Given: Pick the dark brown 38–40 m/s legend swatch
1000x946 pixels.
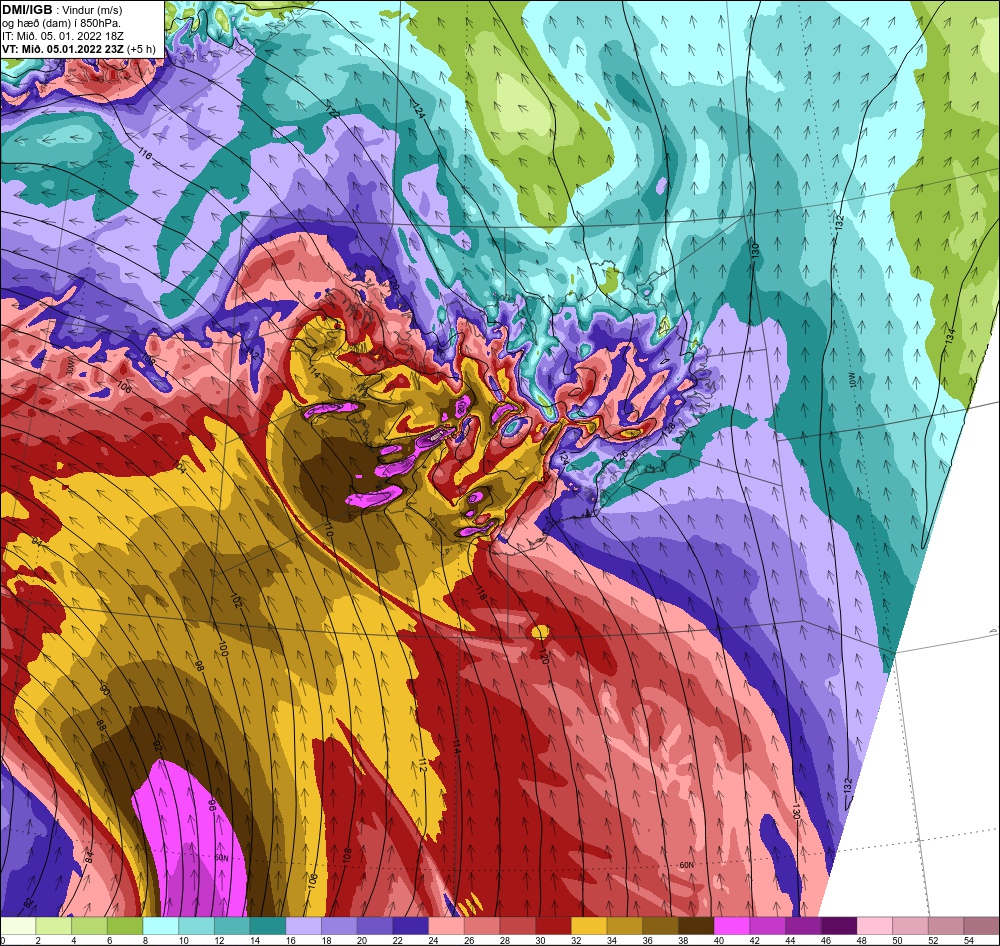Looking at the screenshot, I should click(696, 926).
